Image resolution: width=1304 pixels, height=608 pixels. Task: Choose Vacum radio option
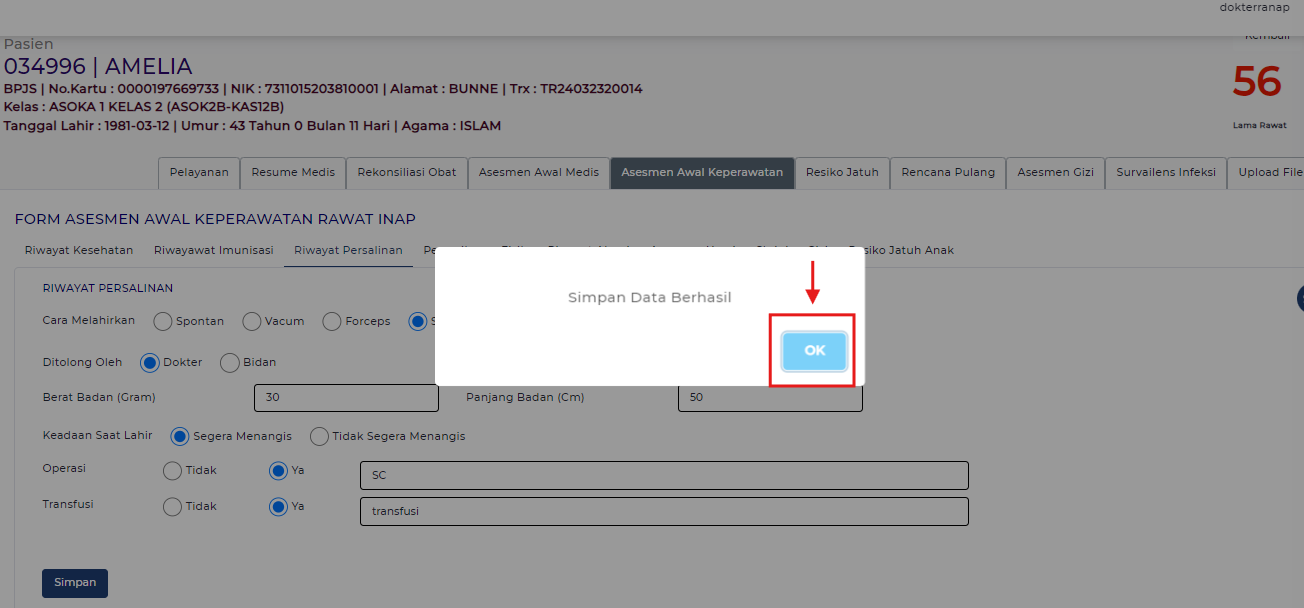(252, 321)
